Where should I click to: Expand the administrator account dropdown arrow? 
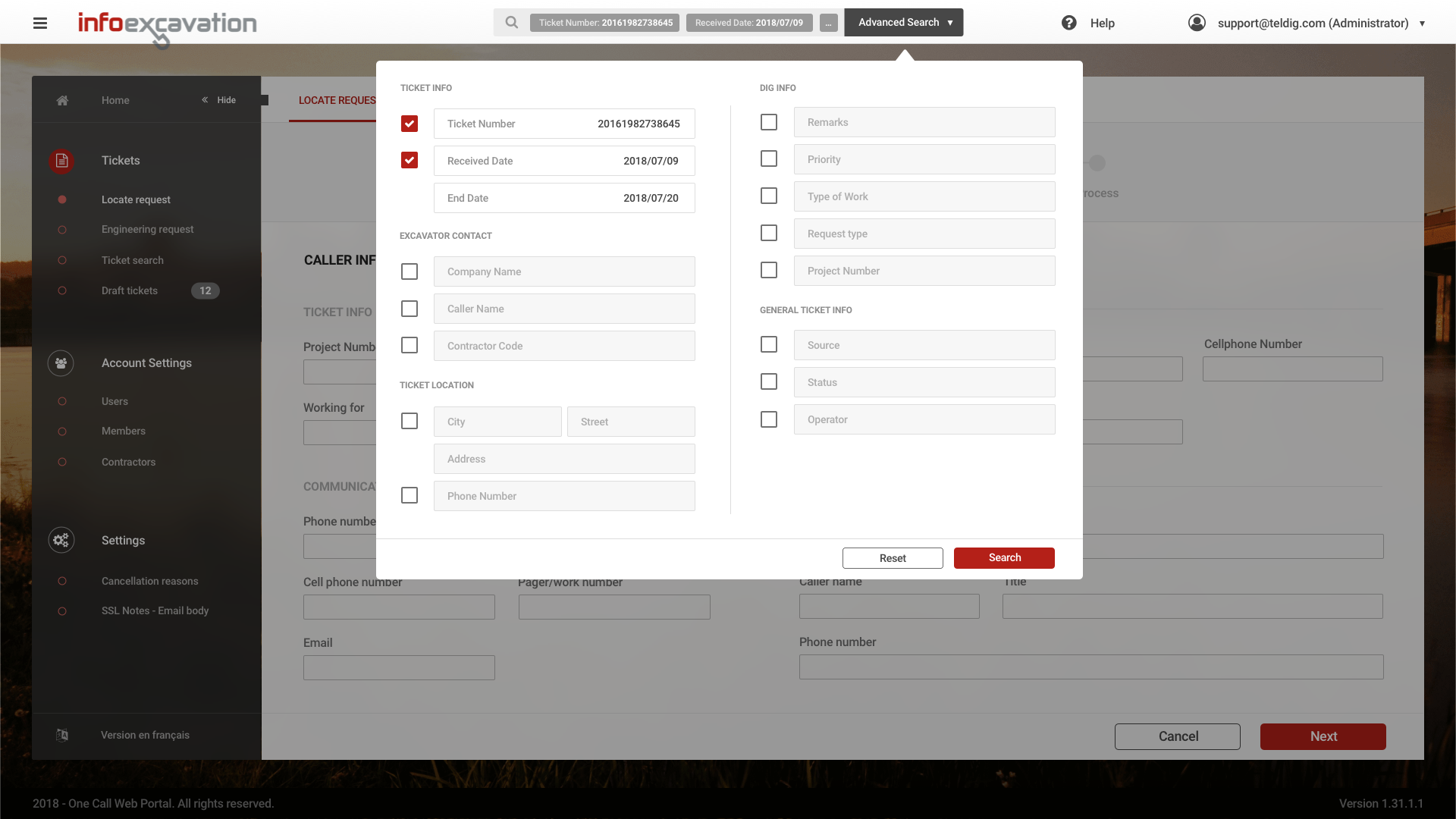coord(1422,24)
